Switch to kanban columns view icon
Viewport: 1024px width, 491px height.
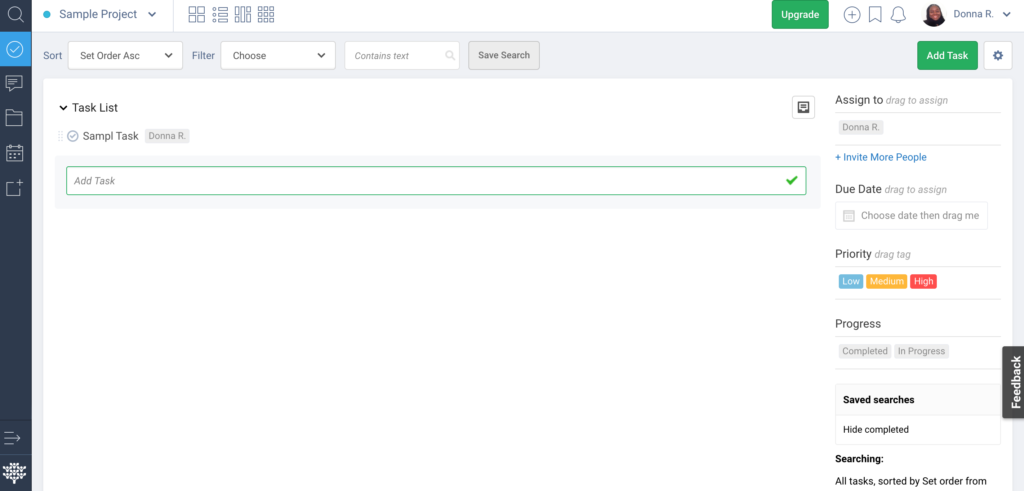[243, 14]
